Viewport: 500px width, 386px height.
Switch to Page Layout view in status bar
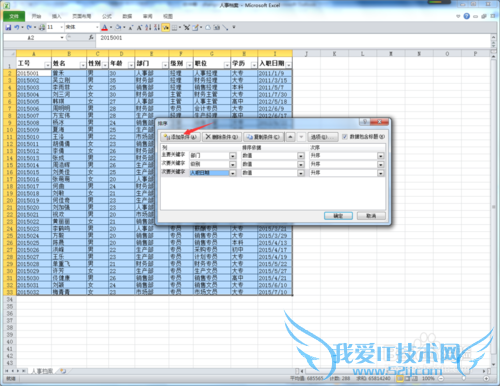click(407, 379)
